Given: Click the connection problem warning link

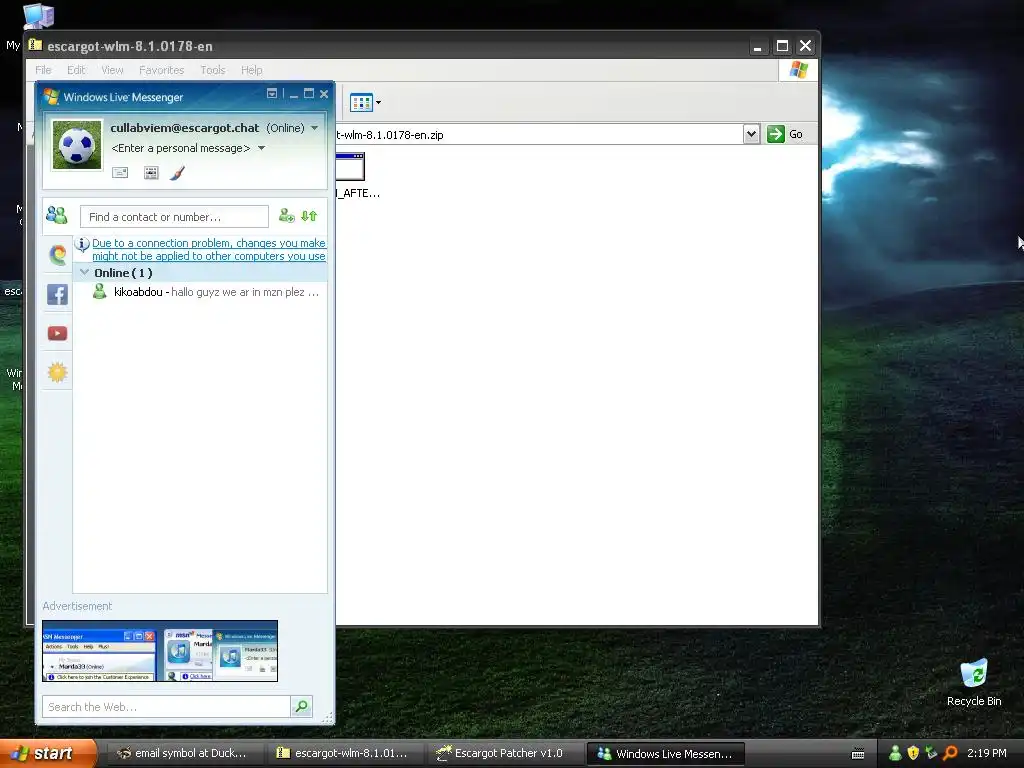Looking at the screenshot, I should tap(209, 249).
